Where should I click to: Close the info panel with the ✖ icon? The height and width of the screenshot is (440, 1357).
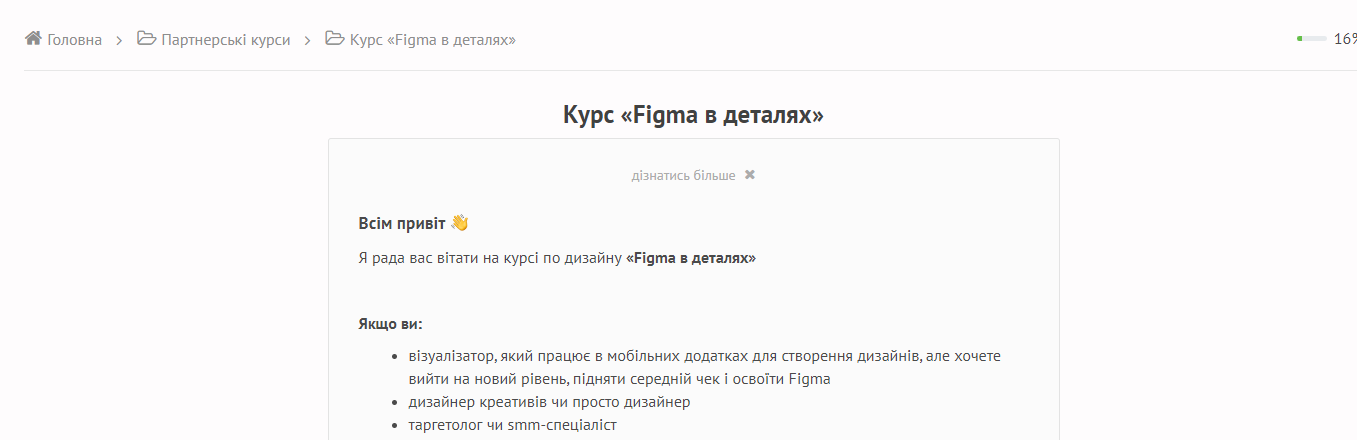click(750, 175)
